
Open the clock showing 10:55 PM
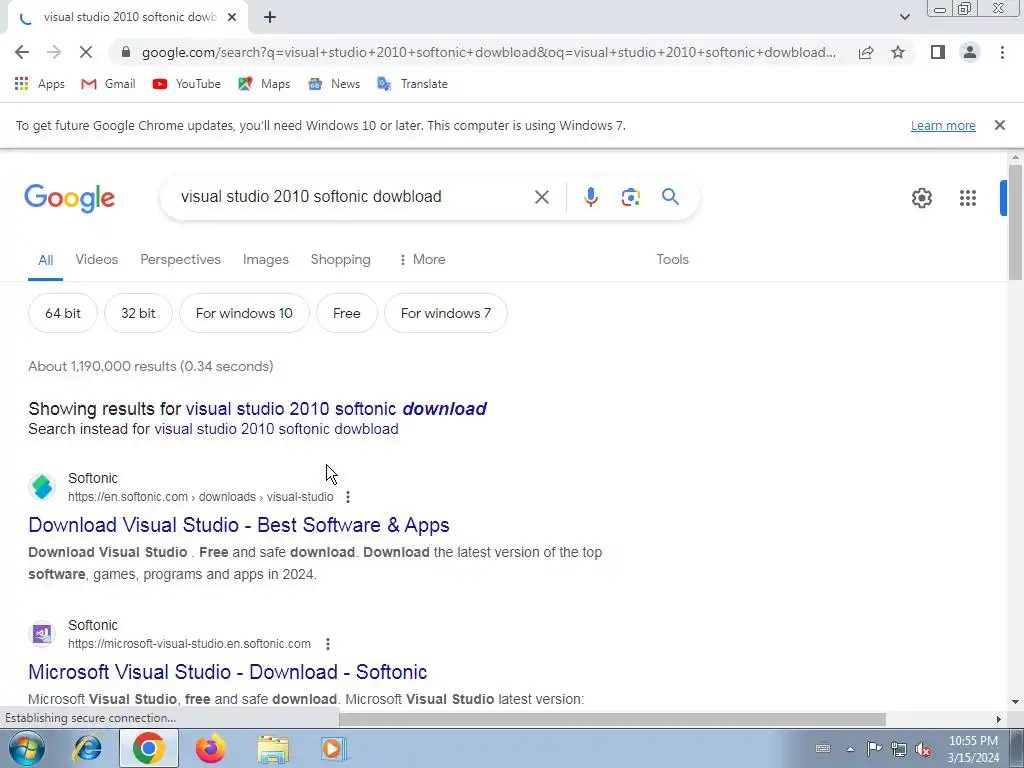click(x=973, y=749)
